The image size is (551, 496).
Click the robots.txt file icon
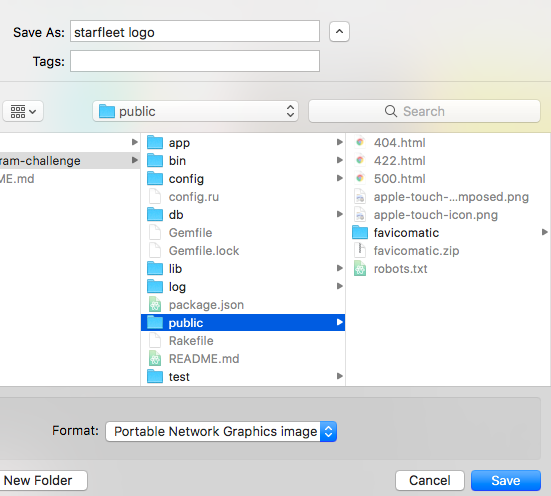[x=360, y=269]
